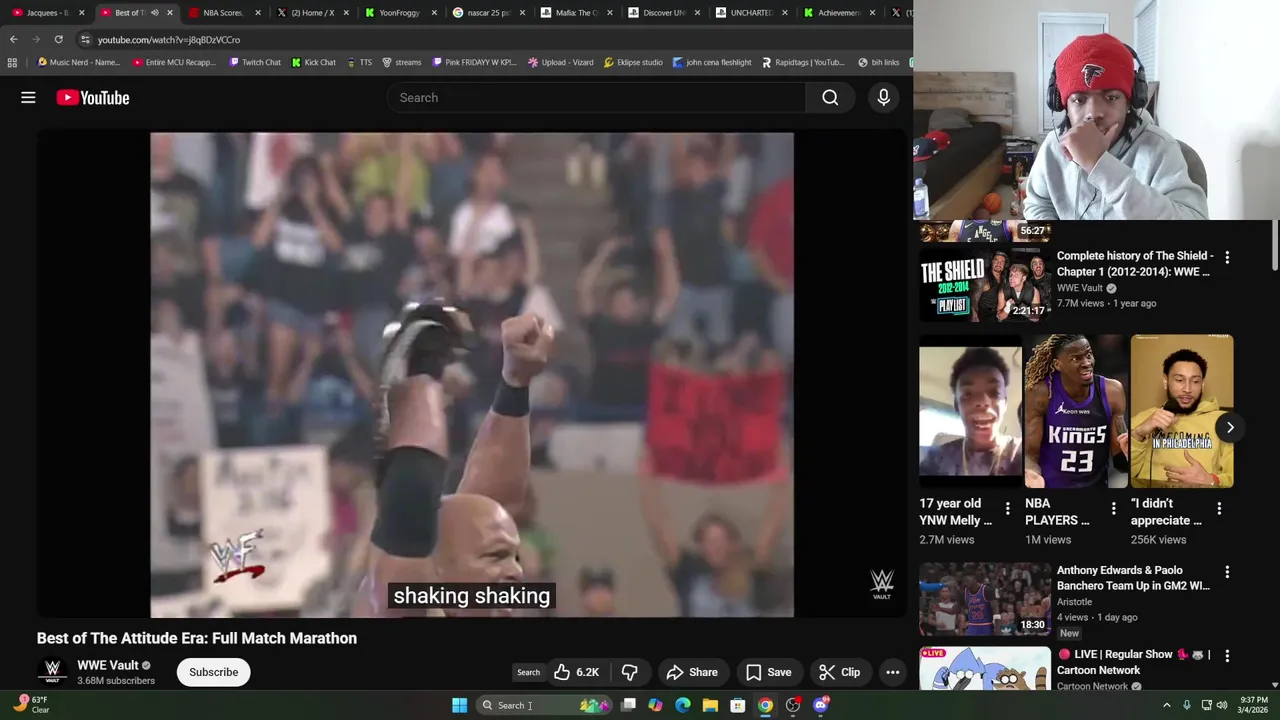Open options for the Anthony Edwards video

[1227, 572]
